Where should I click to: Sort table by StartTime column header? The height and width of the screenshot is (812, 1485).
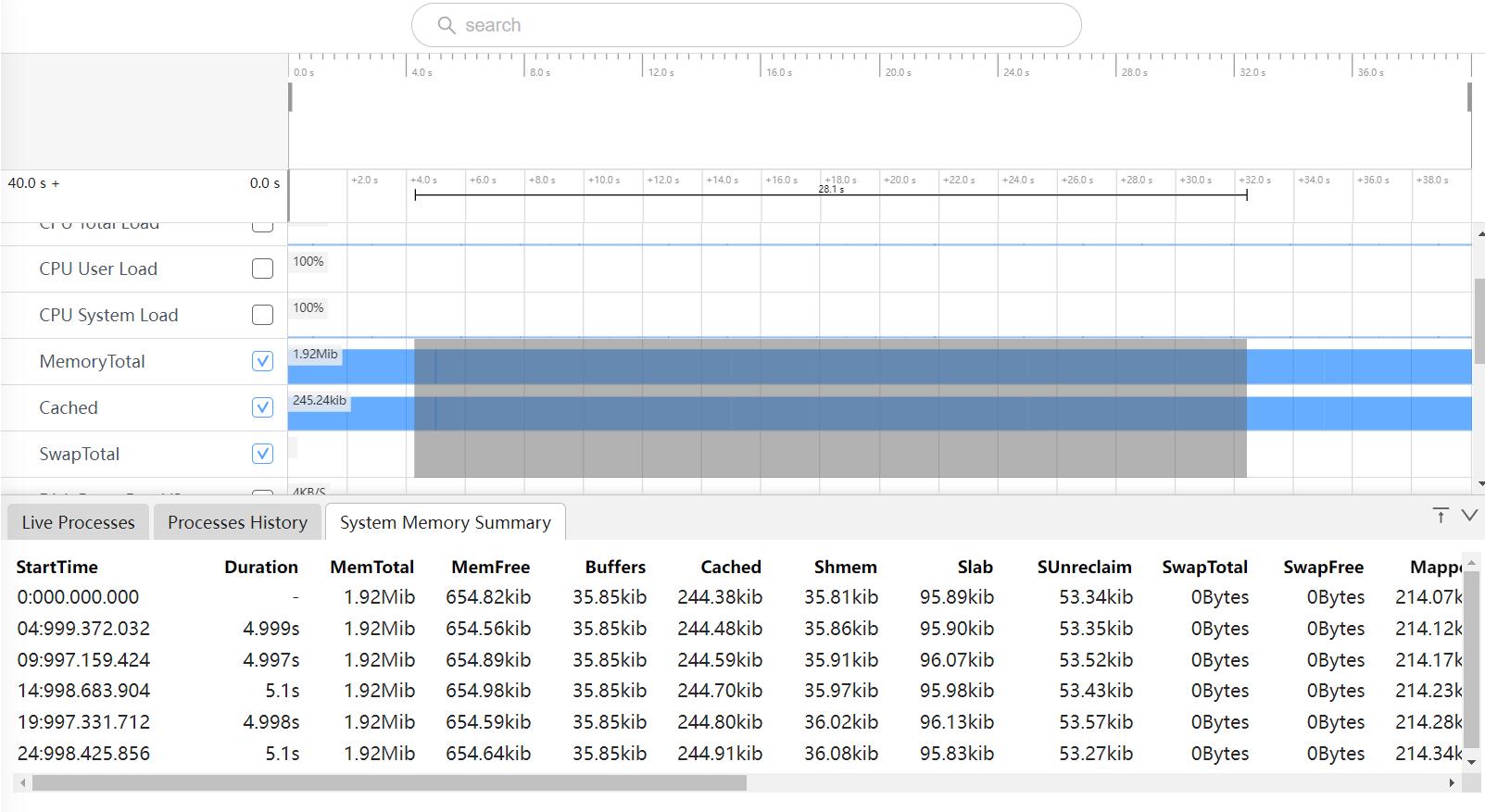point(57,567)
